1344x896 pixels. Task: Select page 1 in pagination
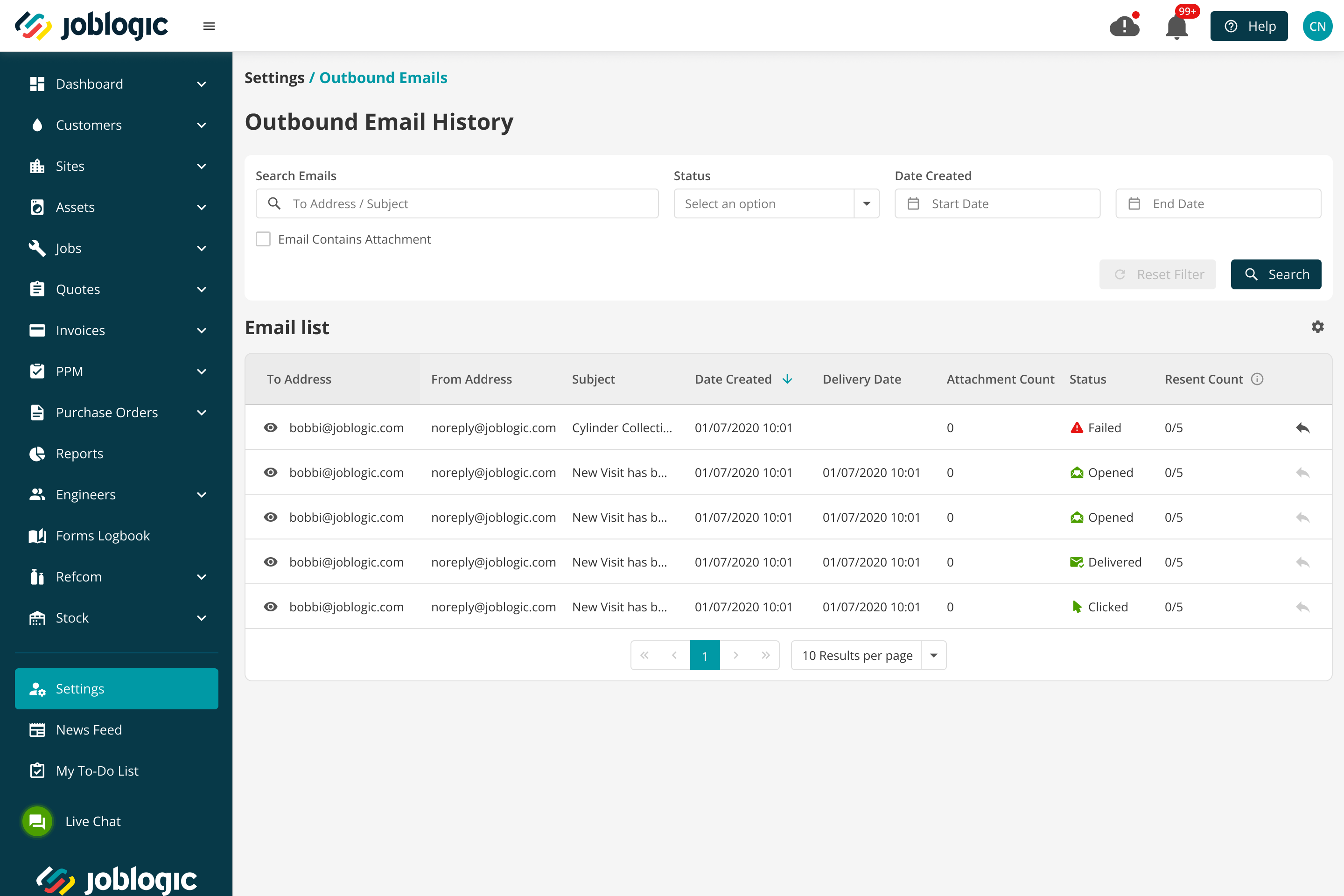point(705,655)
